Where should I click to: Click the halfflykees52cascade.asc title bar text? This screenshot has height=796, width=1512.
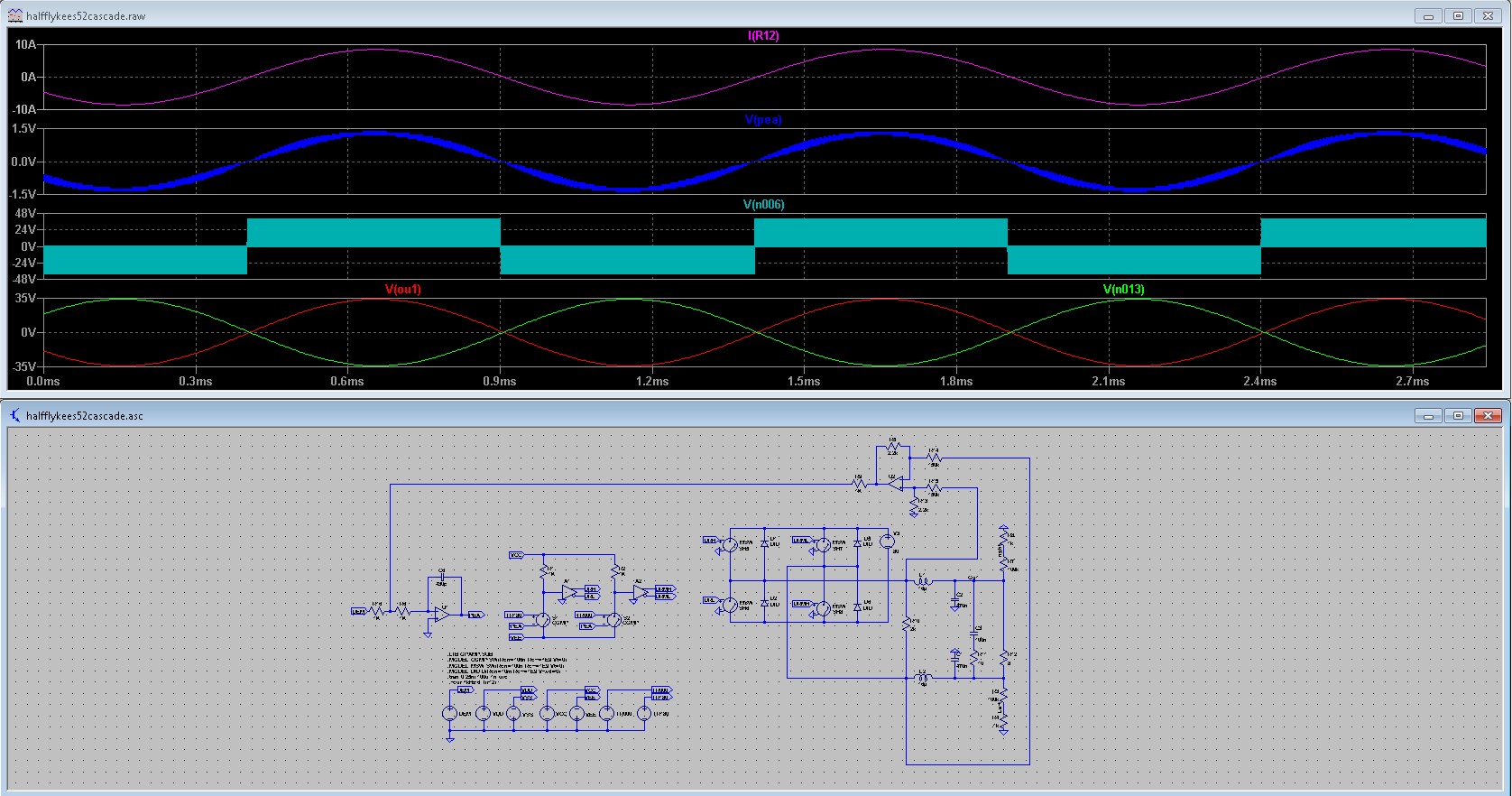[x=85, y=416]
